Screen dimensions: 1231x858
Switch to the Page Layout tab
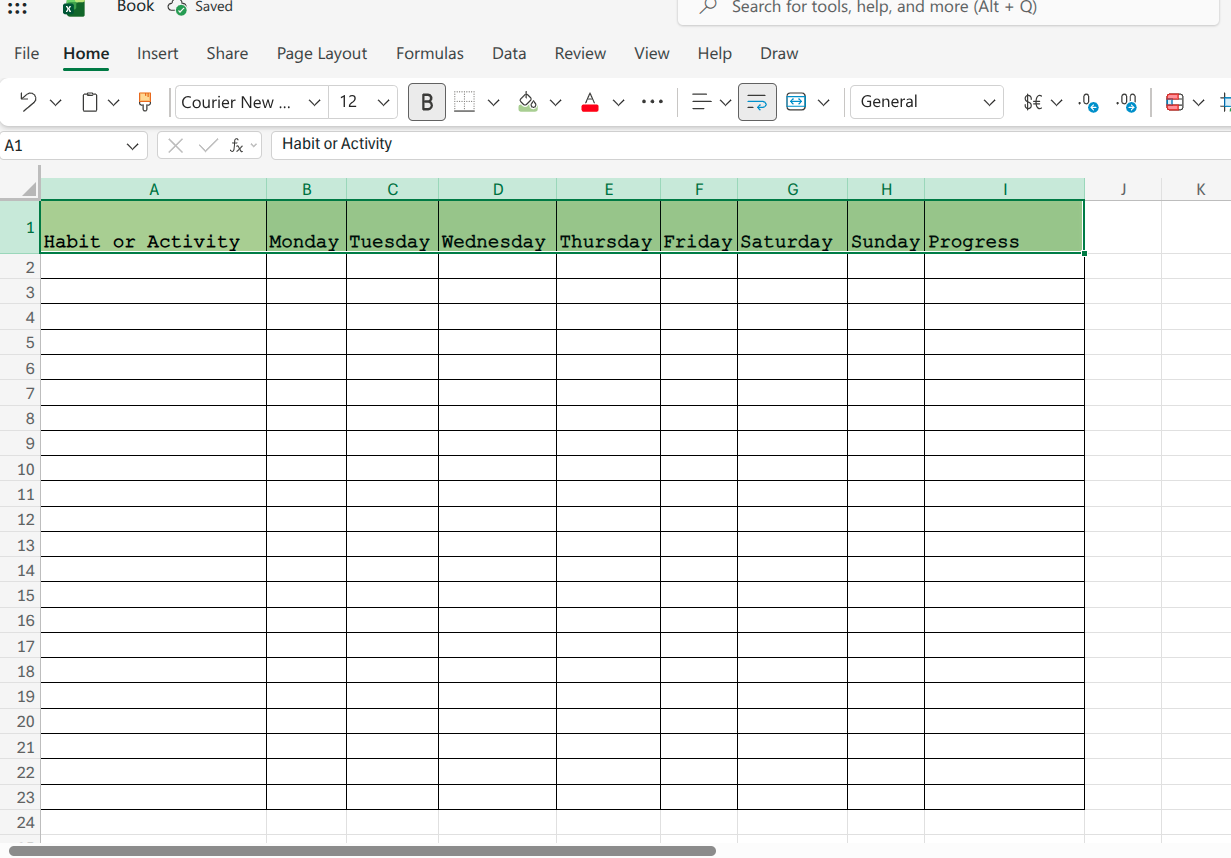(322, 54)
